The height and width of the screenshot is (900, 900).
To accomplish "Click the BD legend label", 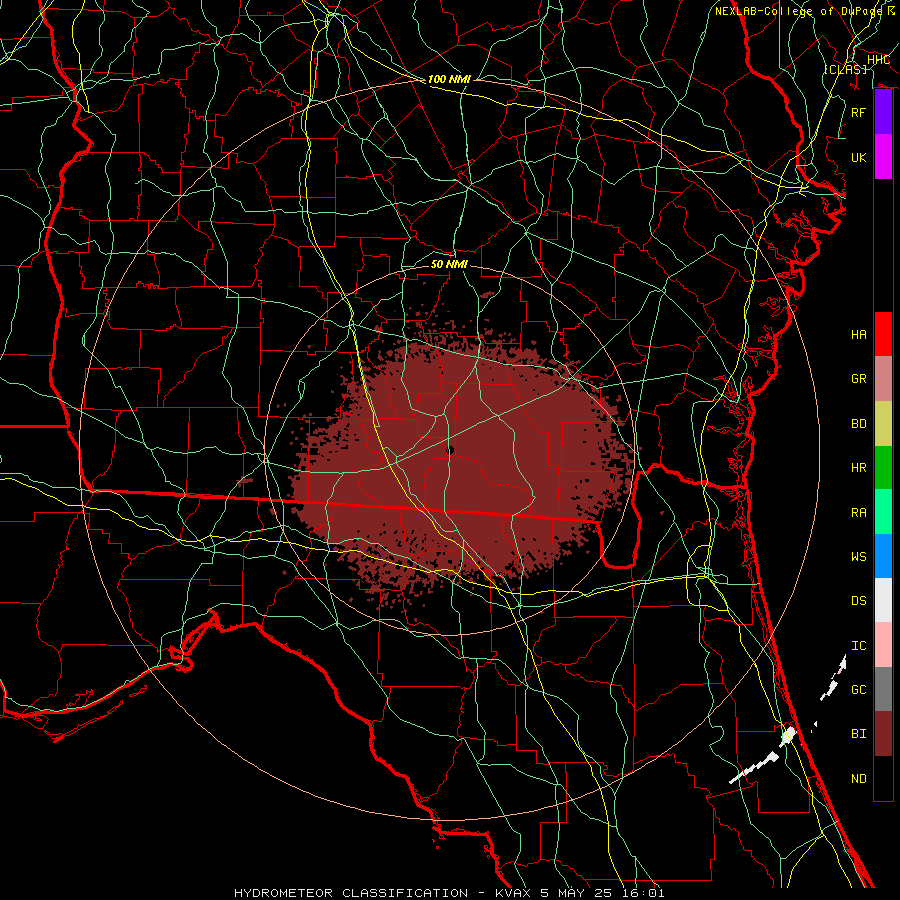I will 859,424.
